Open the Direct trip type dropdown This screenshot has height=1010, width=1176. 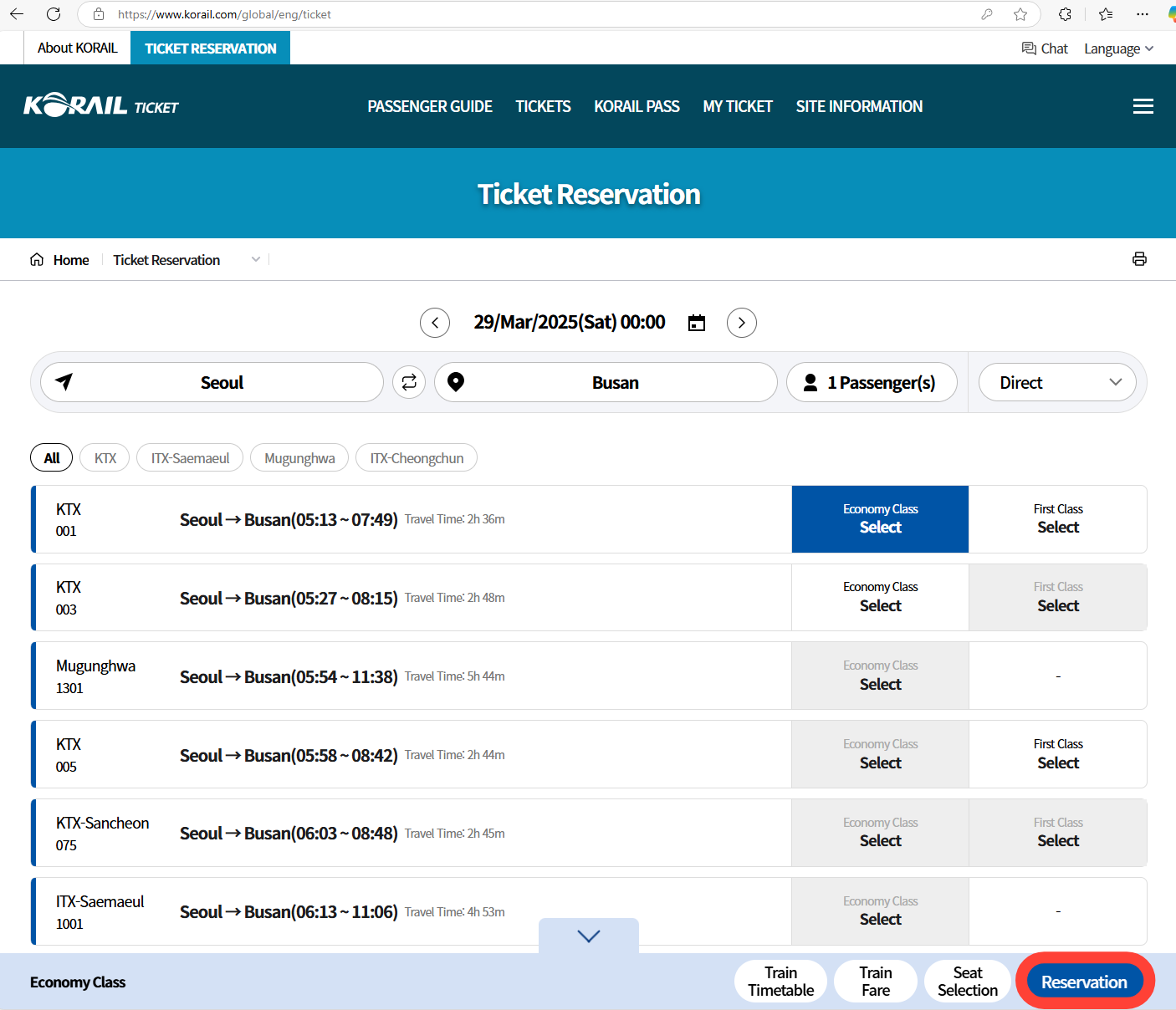click(1057, 382)
